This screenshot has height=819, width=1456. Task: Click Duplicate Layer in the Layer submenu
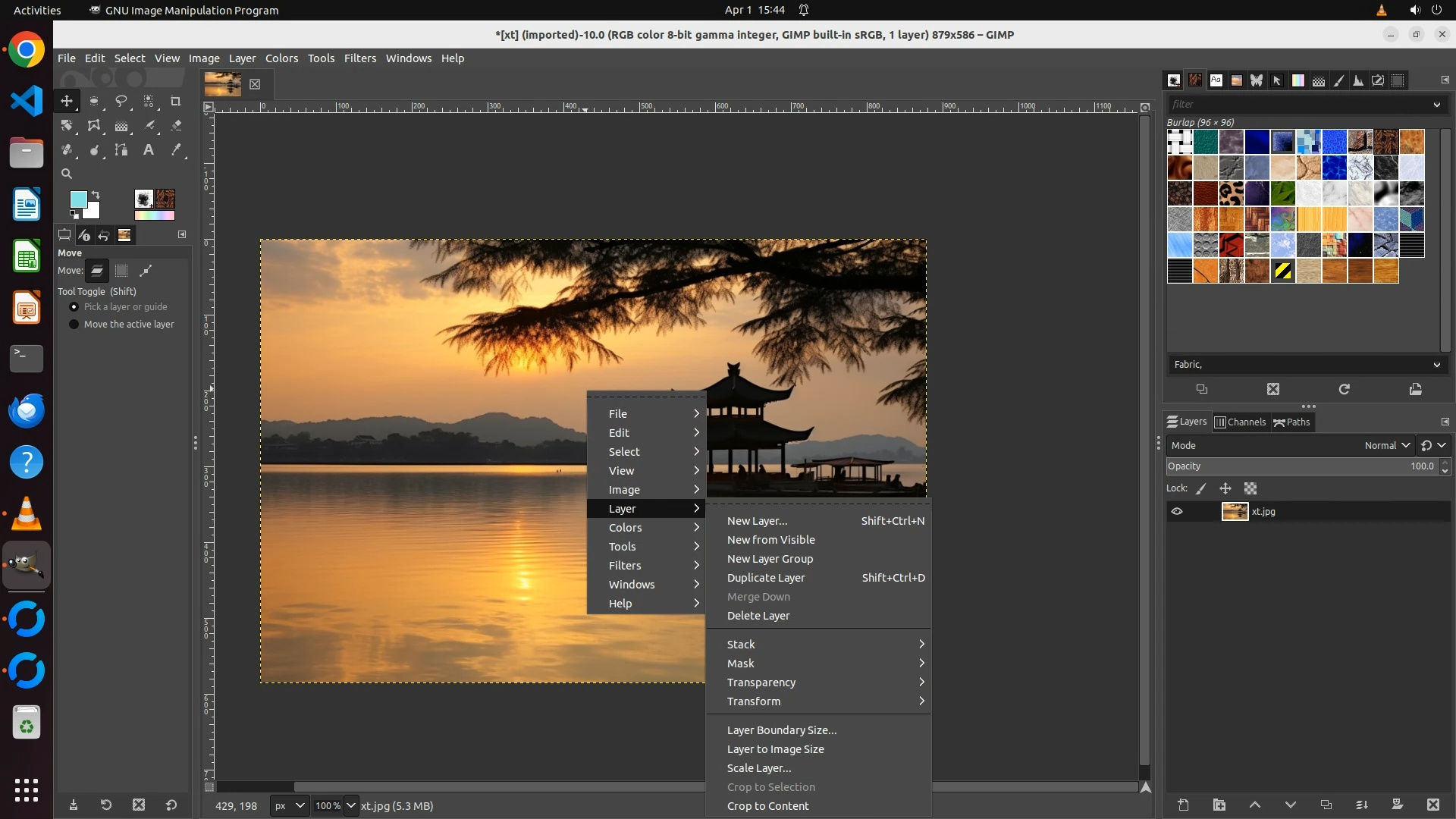click(x=766, y=578)
